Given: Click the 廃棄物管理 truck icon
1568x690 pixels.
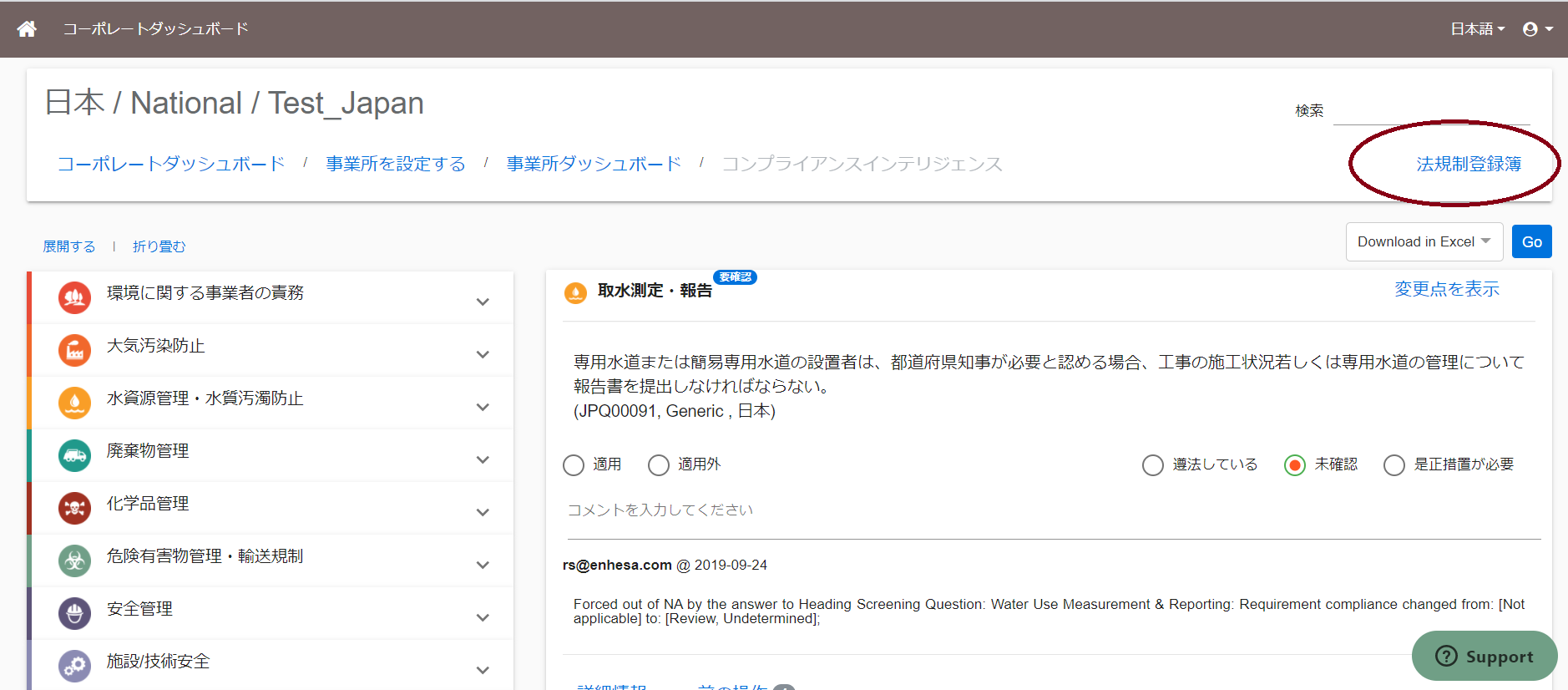Looking at the screenshot, I should 74,455.
